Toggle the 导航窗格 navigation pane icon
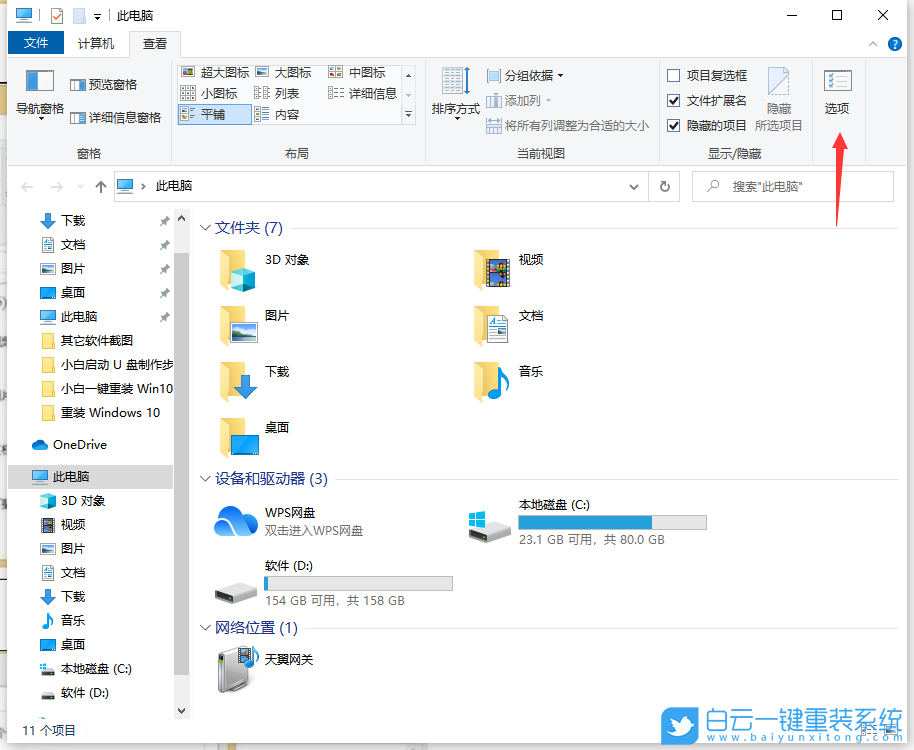Image resolution: width=914 pixels, height=750 pixels. tap(38, 90)
